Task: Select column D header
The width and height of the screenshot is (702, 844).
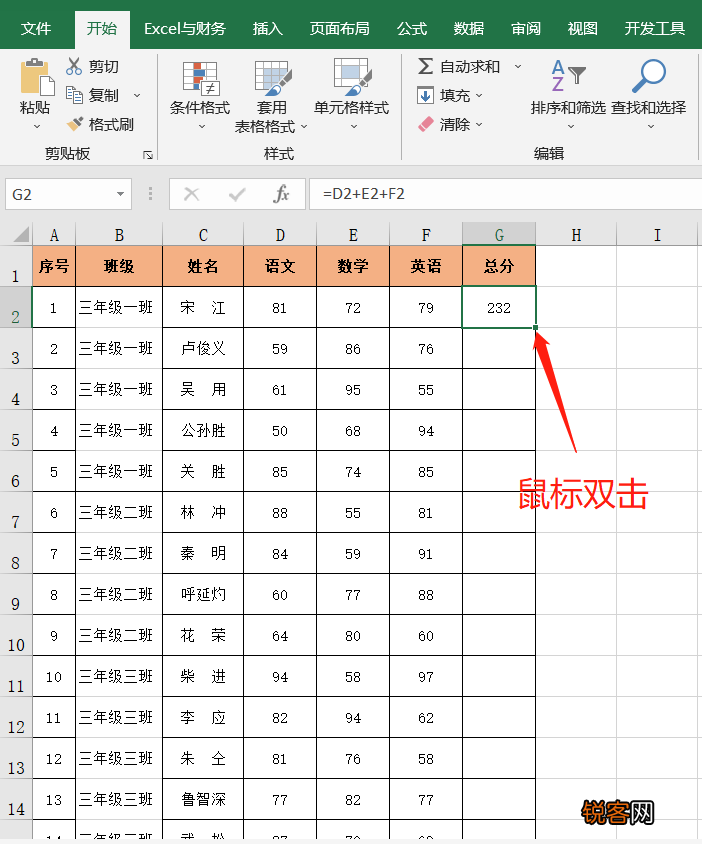Action: point(280,235)
